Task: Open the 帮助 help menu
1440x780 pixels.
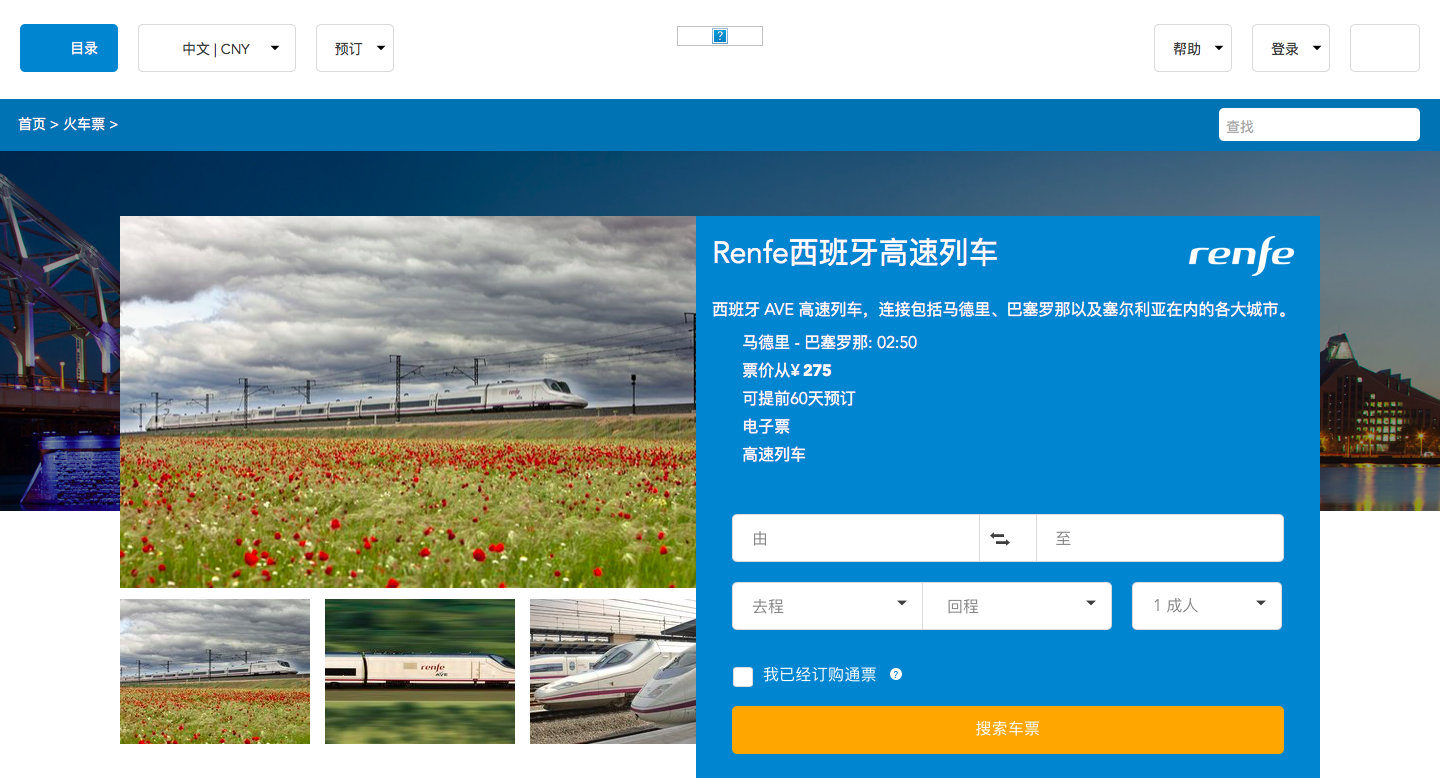Action: pos(1192,48)
